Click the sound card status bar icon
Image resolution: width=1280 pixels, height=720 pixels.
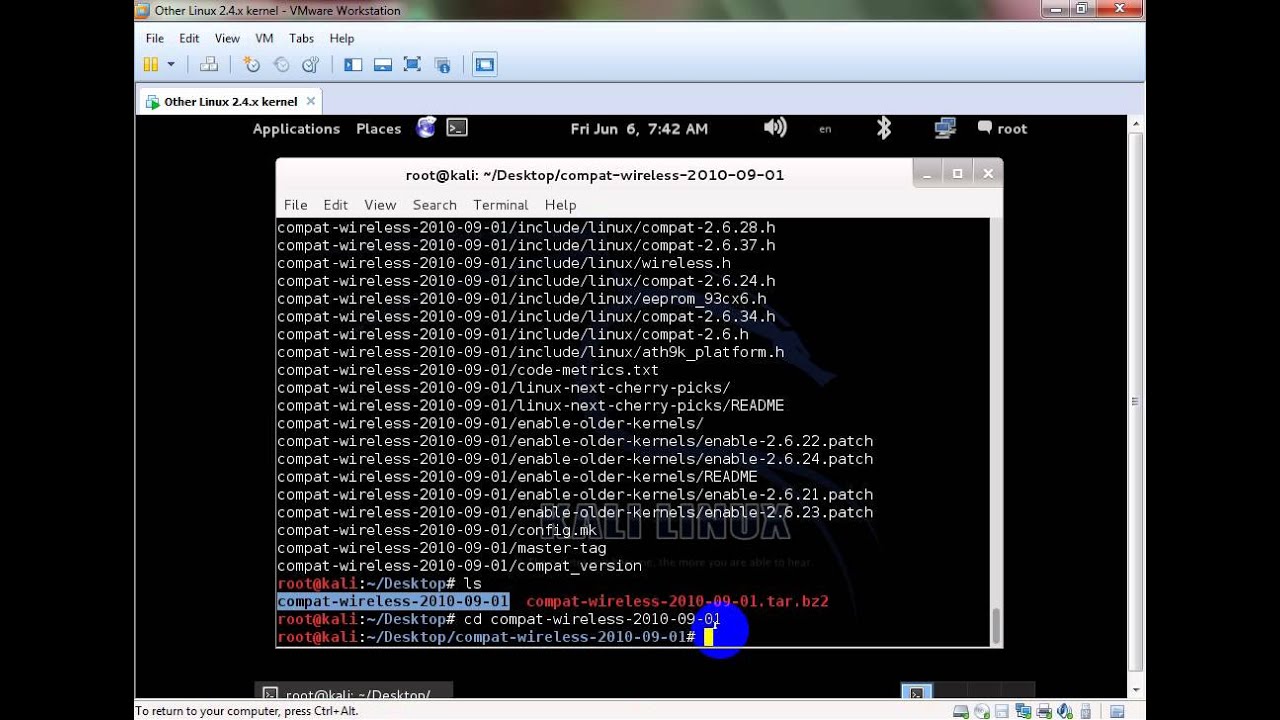click(1065, 711)
